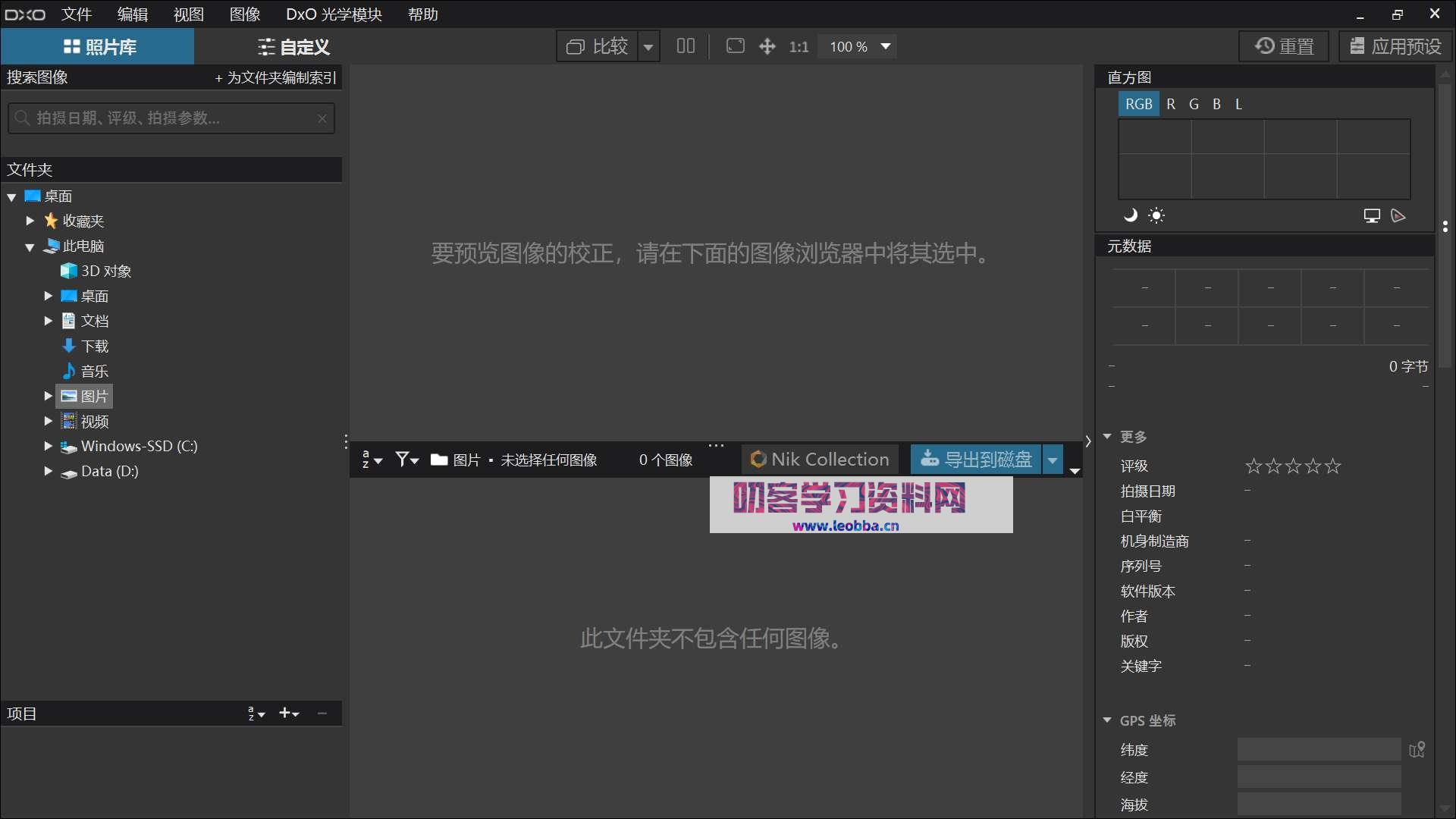Screen dimensions: 1456x819
Task: Collapse the 此电脑 tree node
Action: pos(29,246)
